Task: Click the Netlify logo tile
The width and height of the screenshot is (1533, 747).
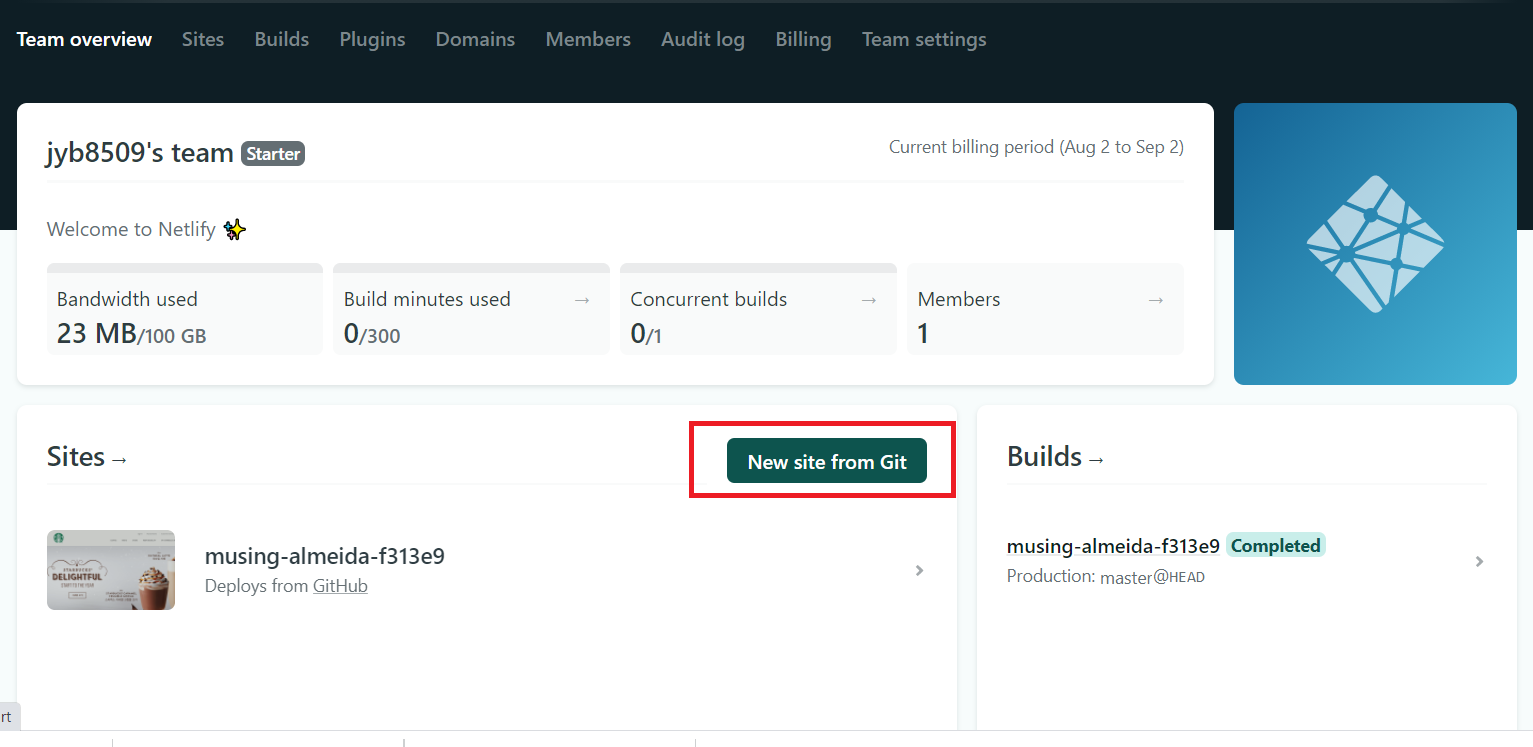Action: (1375, 244)
